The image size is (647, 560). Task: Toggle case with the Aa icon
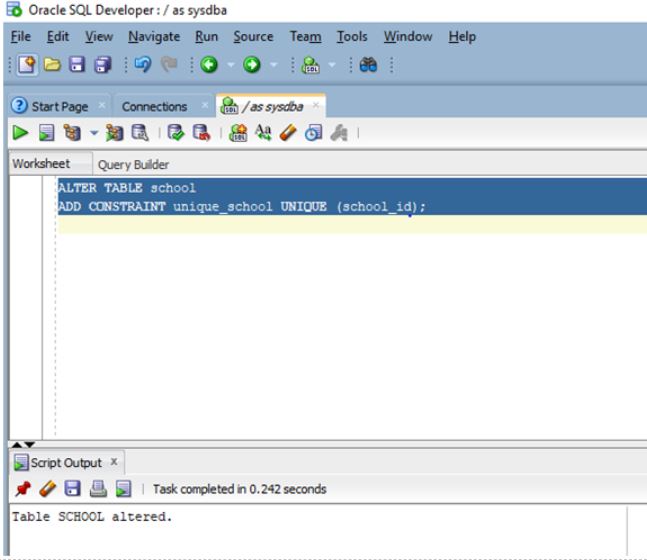point(263,133)
